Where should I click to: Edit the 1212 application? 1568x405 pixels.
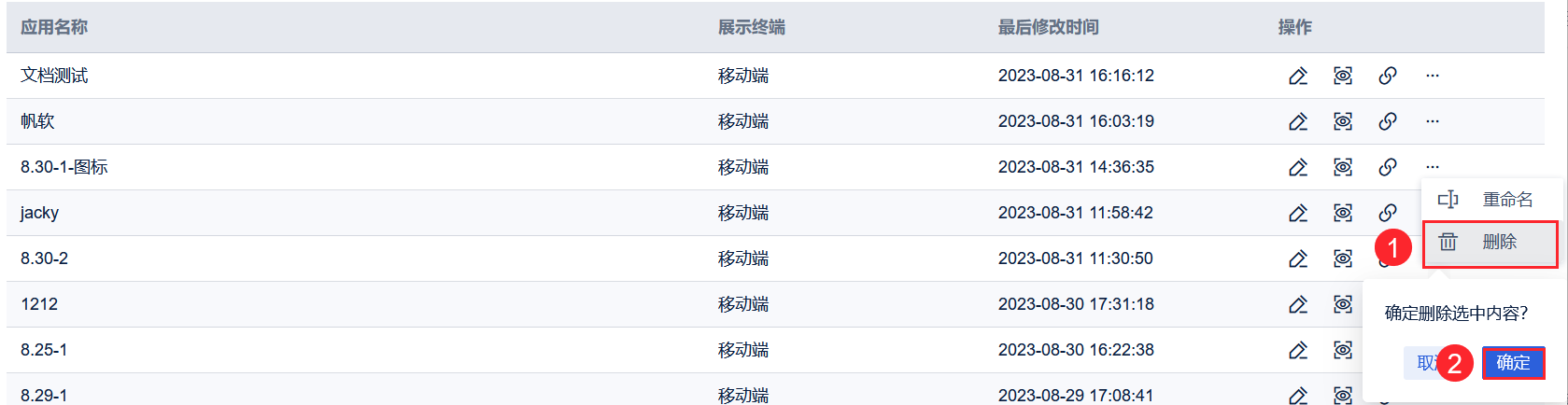[1298, 304]
